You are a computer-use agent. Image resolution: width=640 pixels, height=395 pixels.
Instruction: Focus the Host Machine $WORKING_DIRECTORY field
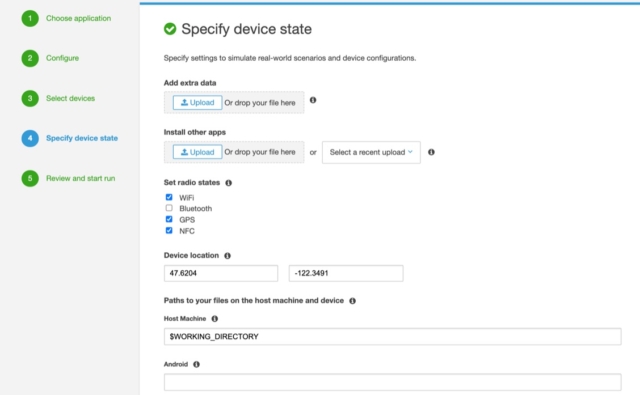(x=393, y=337)
